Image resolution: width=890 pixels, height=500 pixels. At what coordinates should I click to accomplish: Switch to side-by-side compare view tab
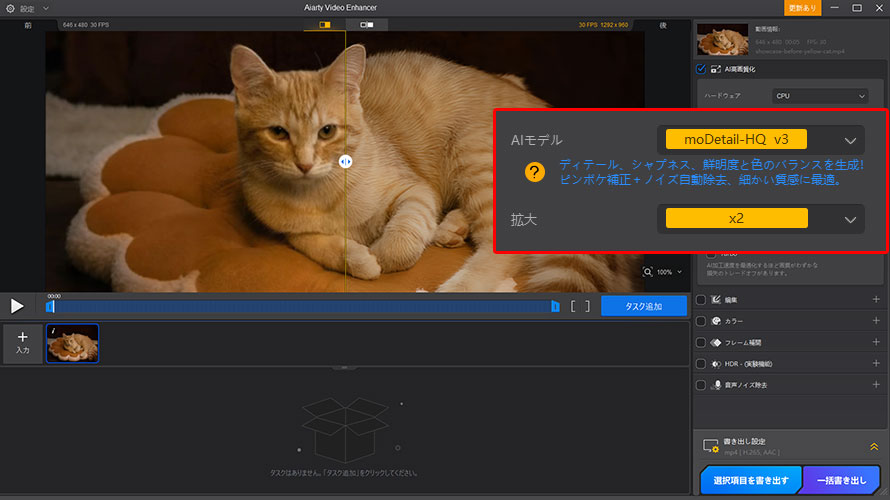(x=367, y=25)
